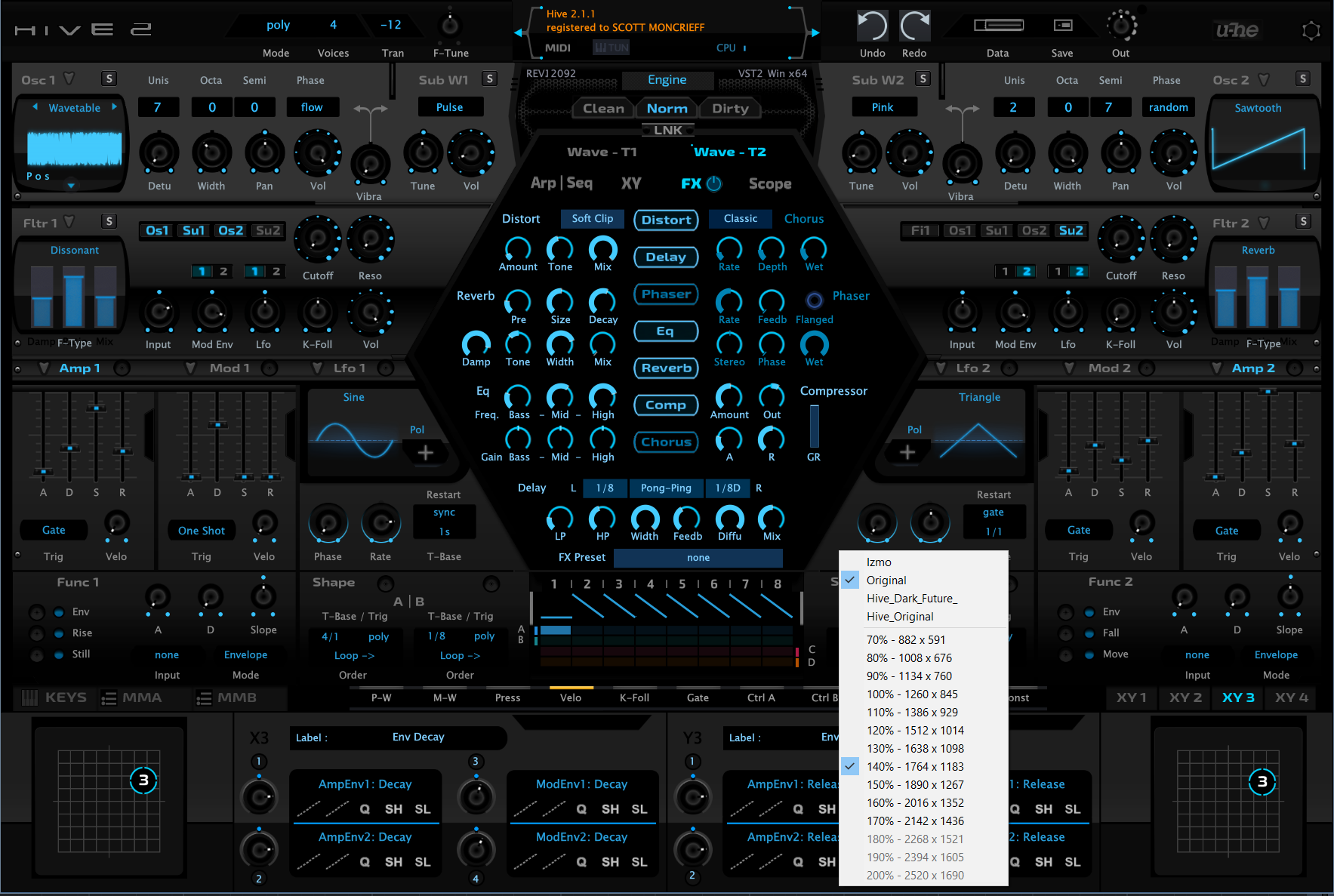
Task: Solo Sub W1 with its S button
Action: 490,79
